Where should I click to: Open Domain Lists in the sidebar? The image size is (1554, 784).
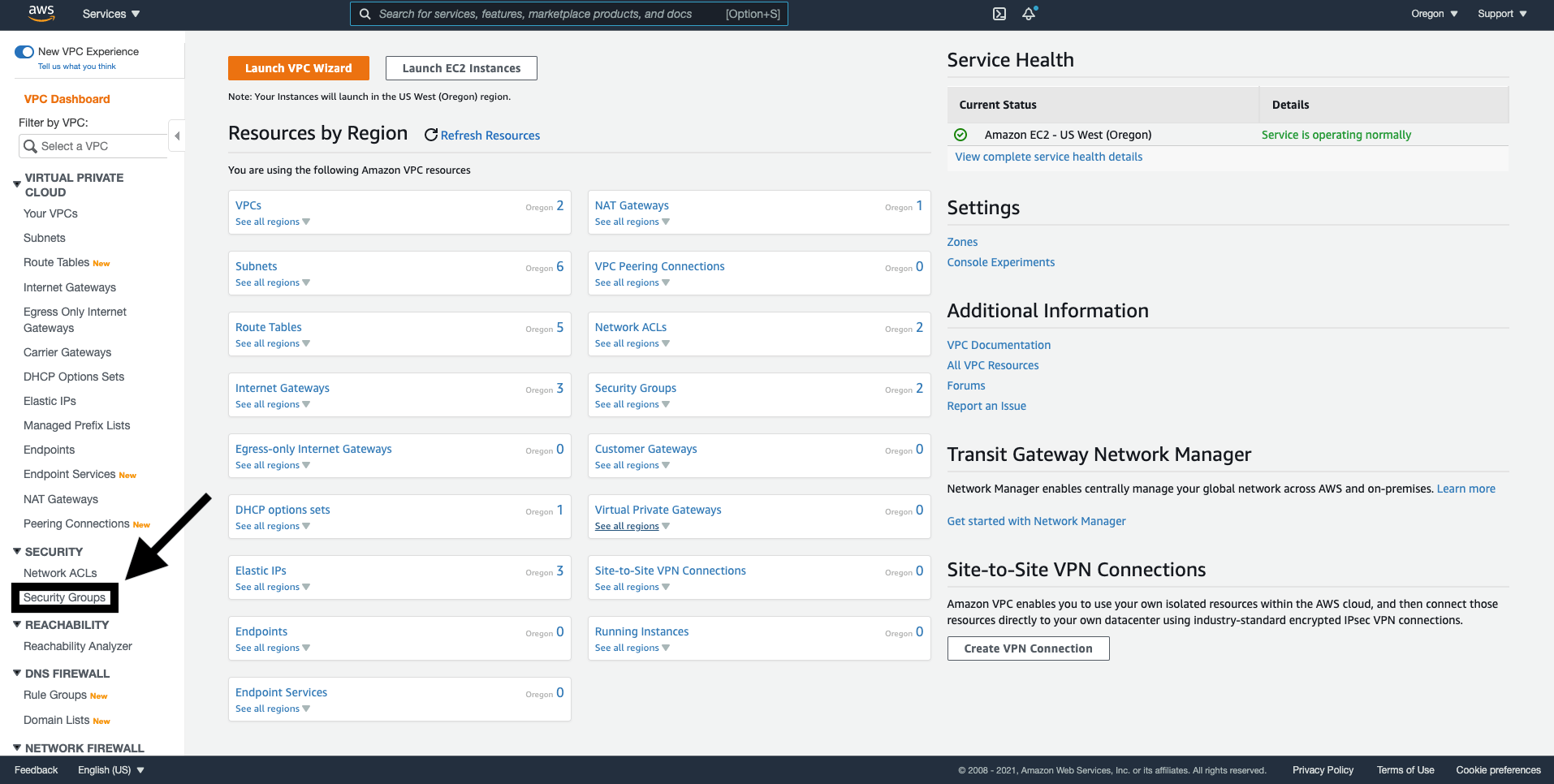point(57,720)
